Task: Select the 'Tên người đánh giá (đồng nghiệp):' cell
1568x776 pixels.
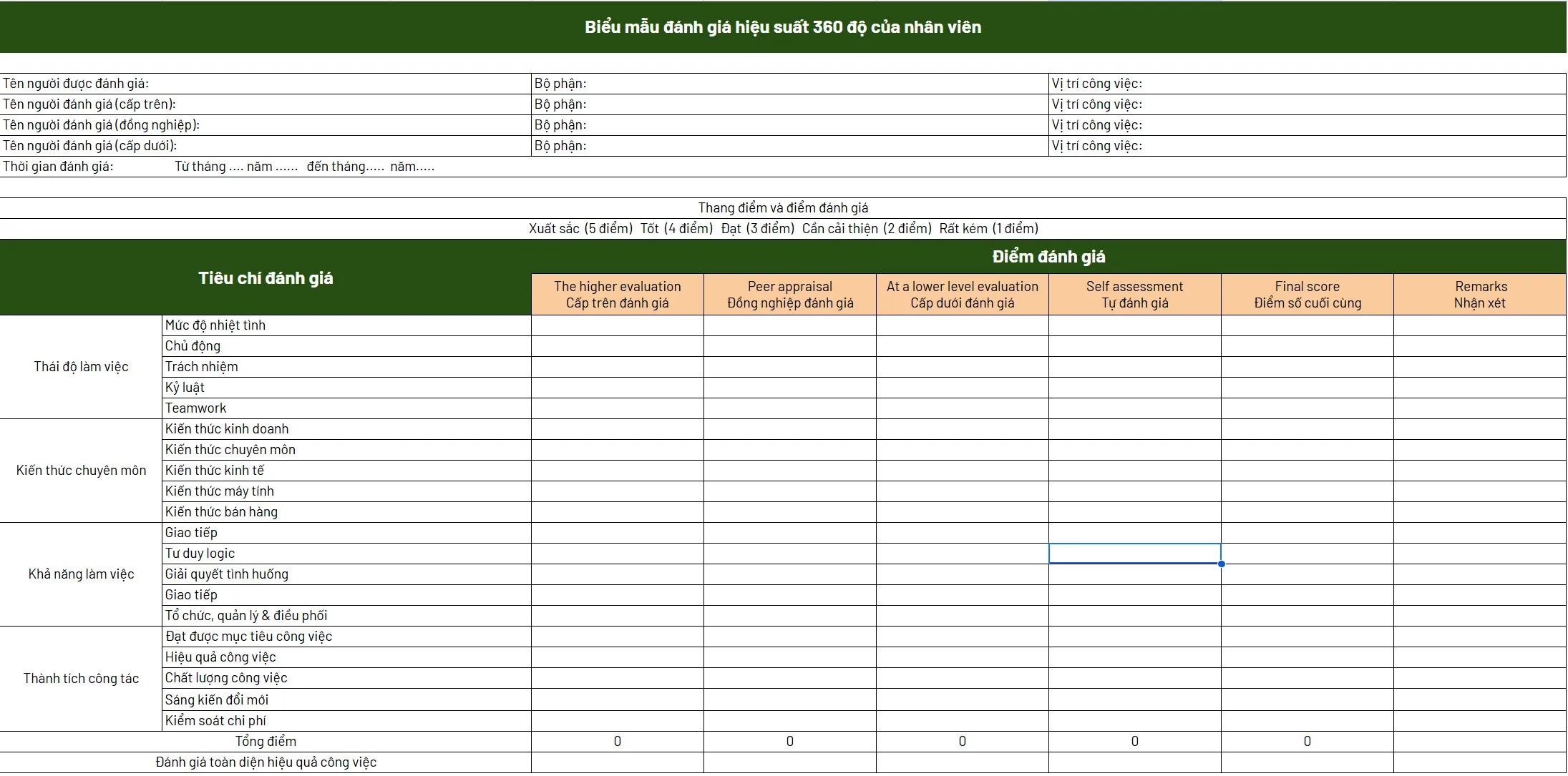Action: (266, 125)
